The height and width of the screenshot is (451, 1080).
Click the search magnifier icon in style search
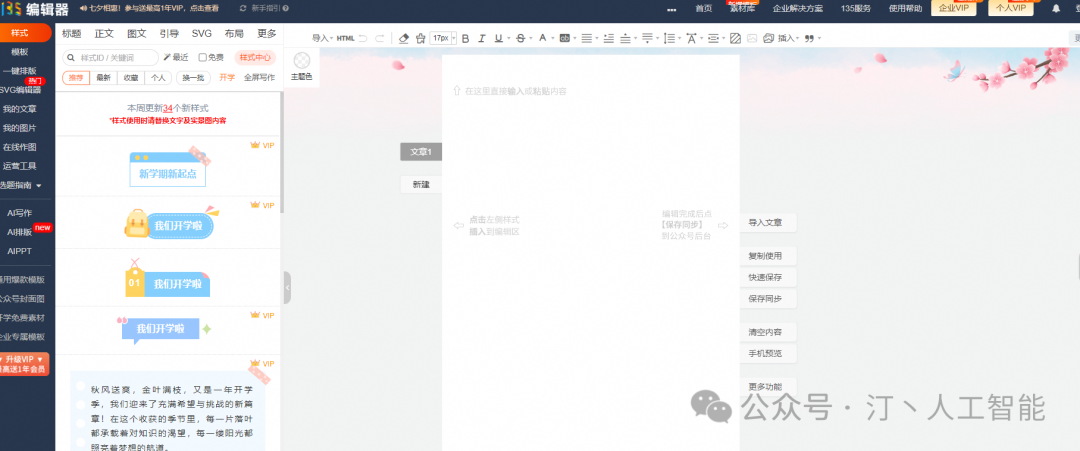pos(72,58)
